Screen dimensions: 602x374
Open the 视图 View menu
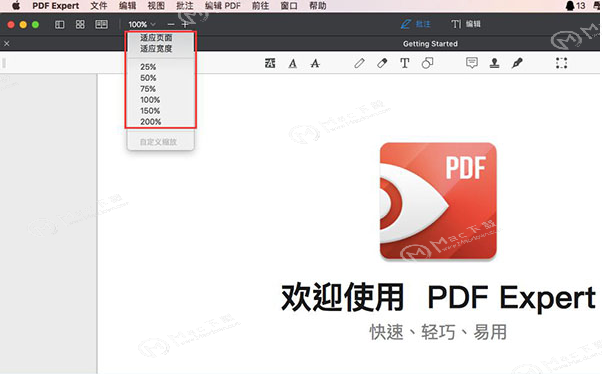pos(156,6)
